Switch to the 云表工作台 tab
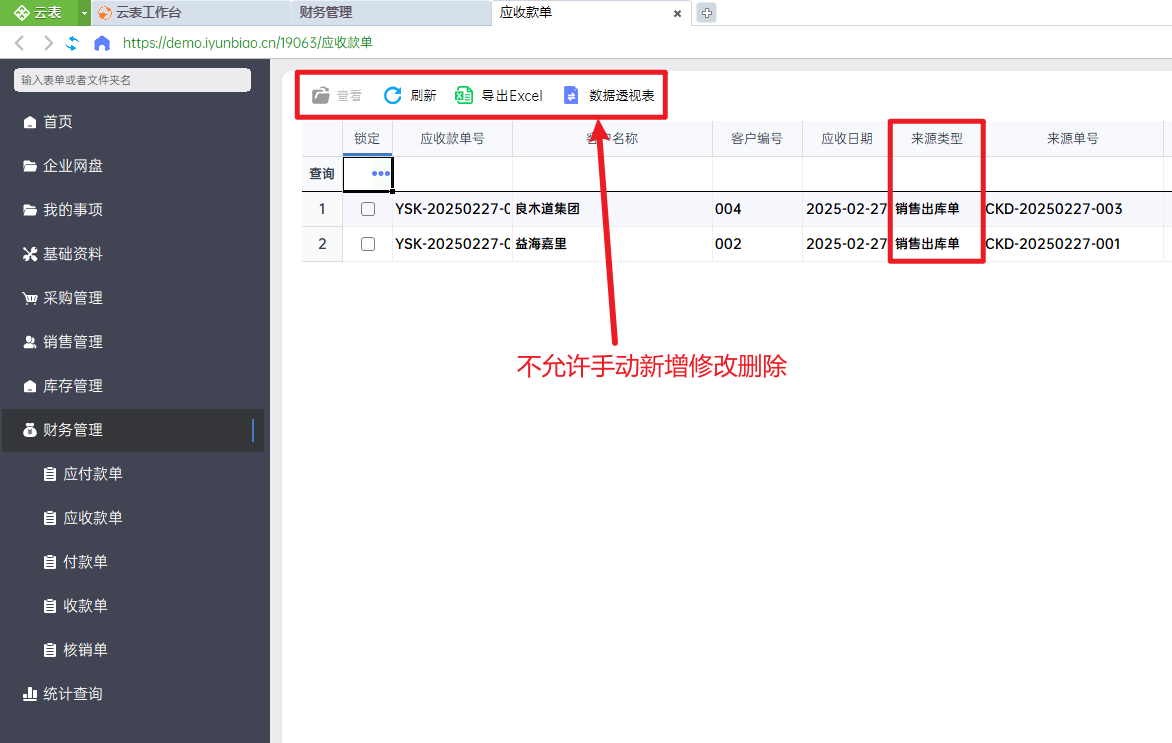 (x=191, y=13)
